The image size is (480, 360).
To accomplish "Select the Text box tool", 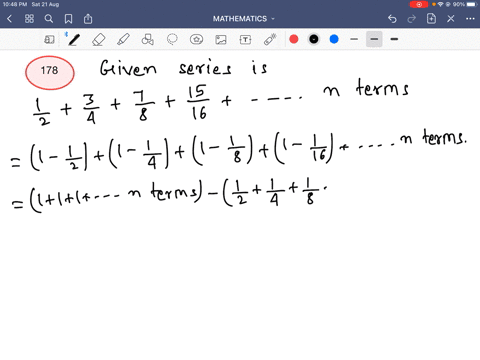I will click(245, 40).
